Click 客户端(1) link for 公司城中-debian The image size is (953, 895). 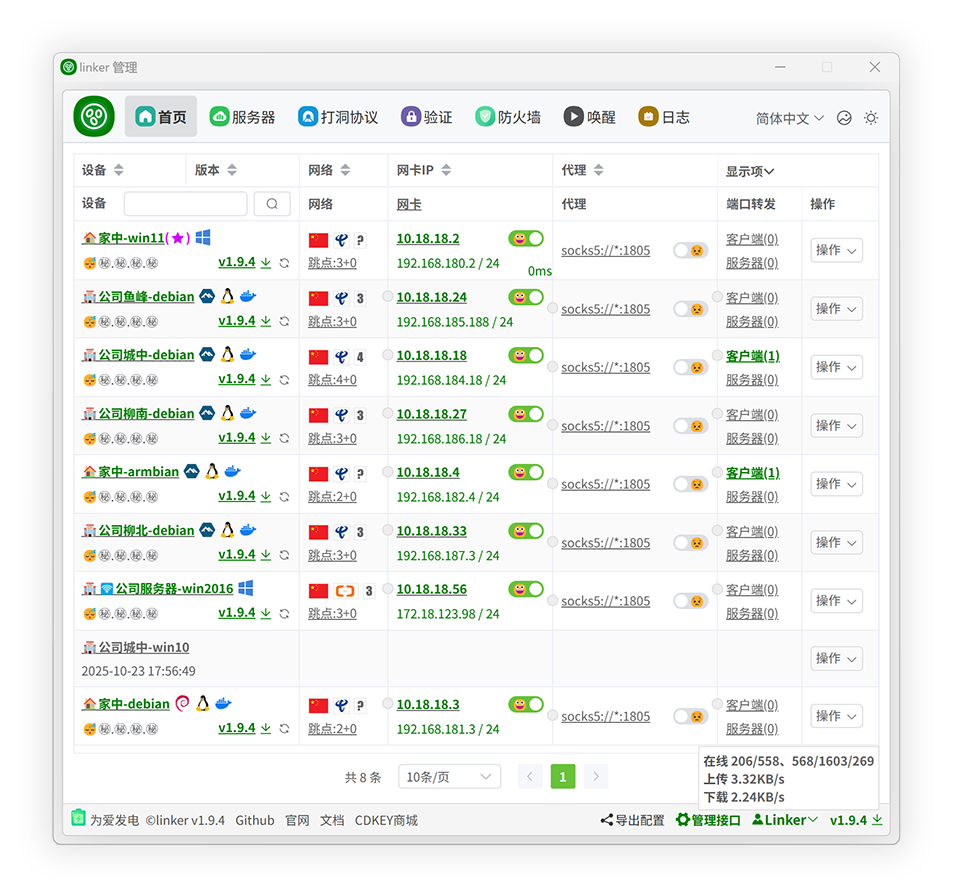pos(752,356)
